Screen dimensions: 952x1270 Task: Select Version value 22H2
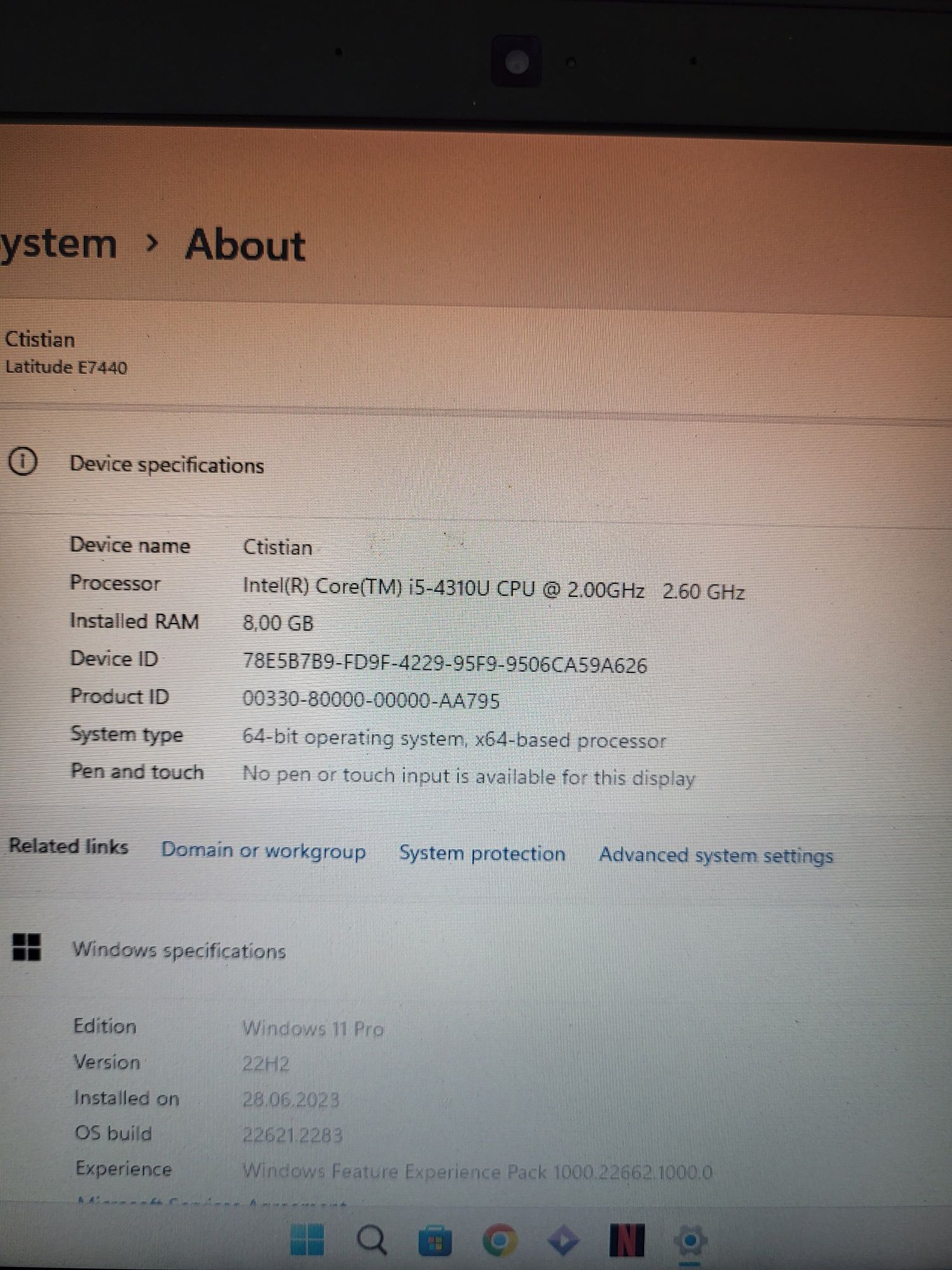pos(265,1064)
